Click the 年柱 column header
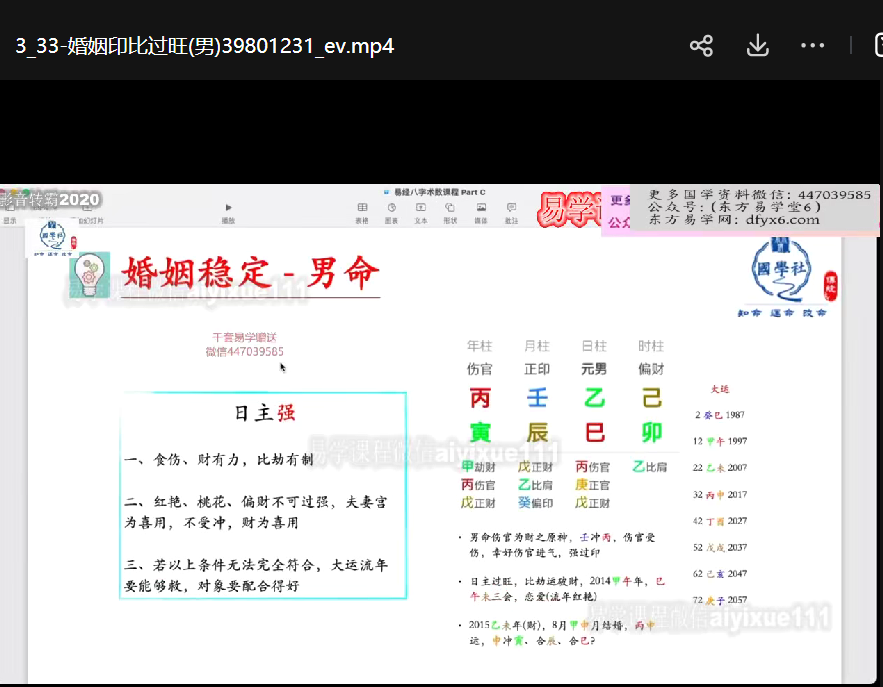 (480, 346)
